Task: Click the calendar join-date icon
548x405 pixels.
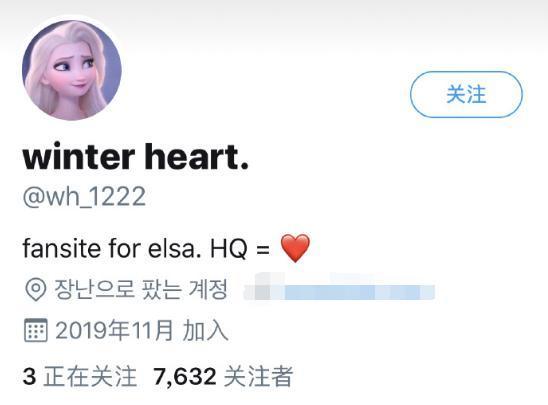Action: point(36,330)
